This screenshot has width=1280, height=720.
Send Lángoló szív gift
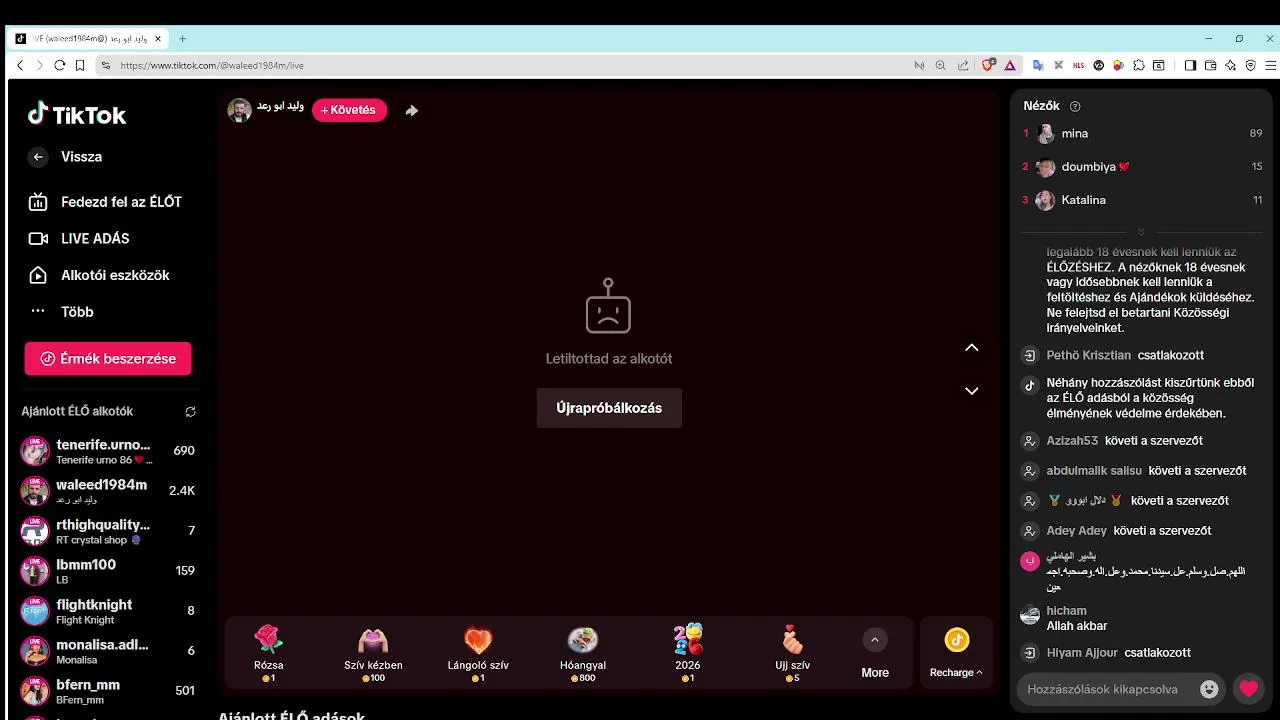point(478,653)
